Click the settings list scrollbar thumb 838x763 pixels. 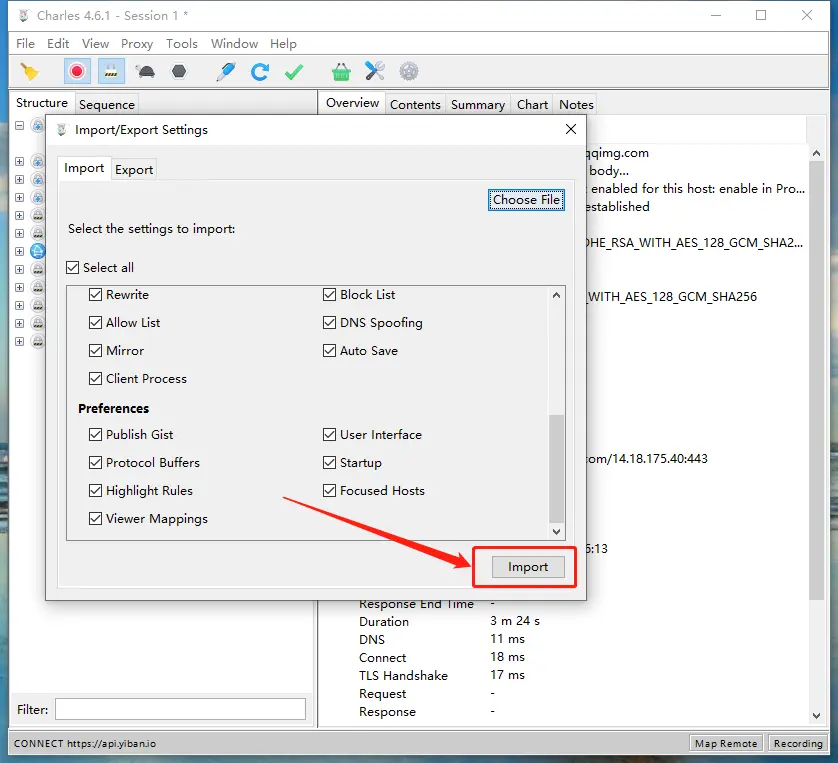(556, 468)
